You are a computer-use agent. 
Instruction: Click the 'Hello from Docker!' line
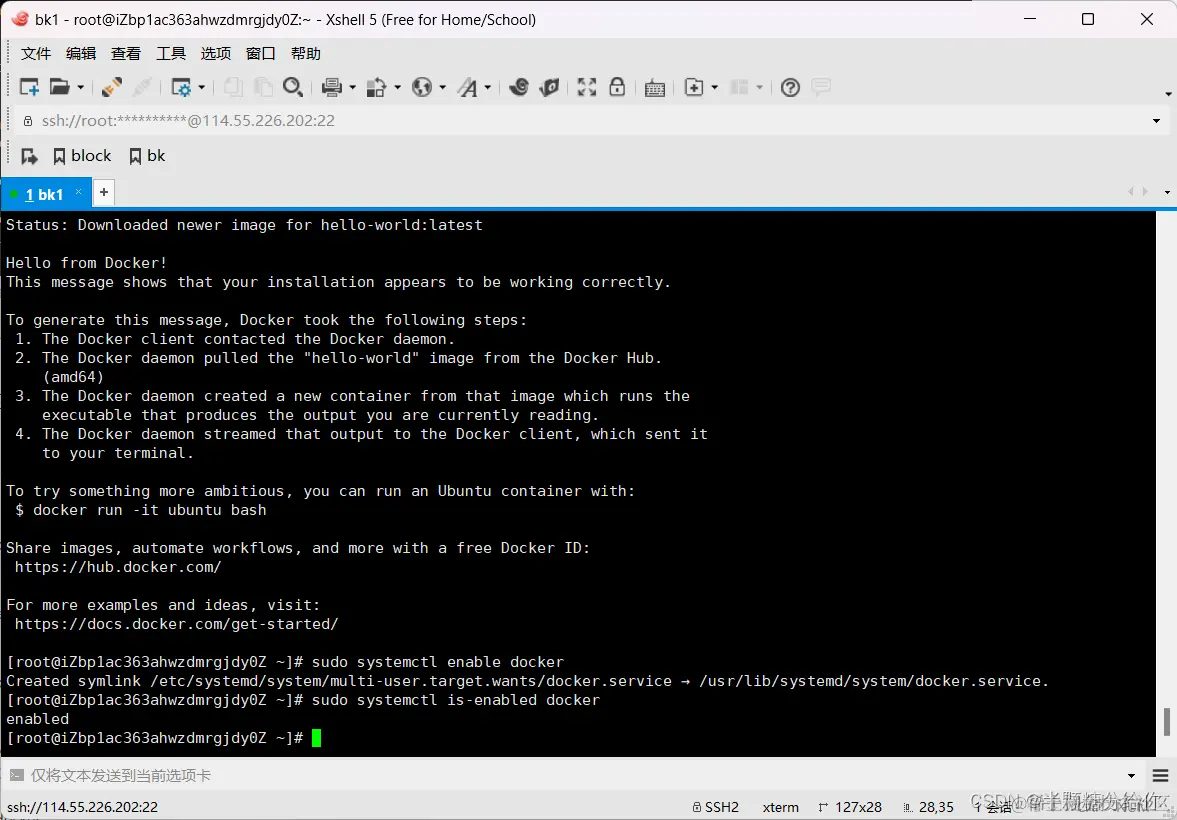pos(86,263)
